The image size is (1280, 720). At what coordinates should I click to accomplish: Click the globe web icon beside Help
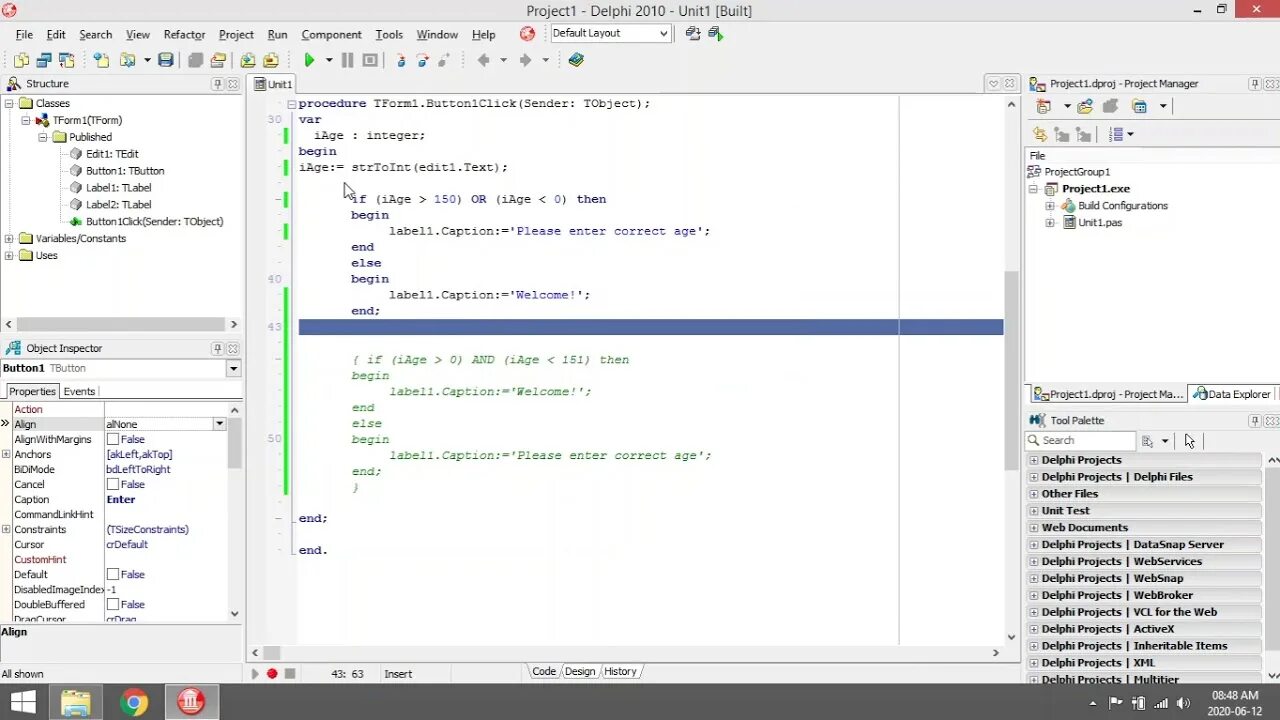coord(527,34)
